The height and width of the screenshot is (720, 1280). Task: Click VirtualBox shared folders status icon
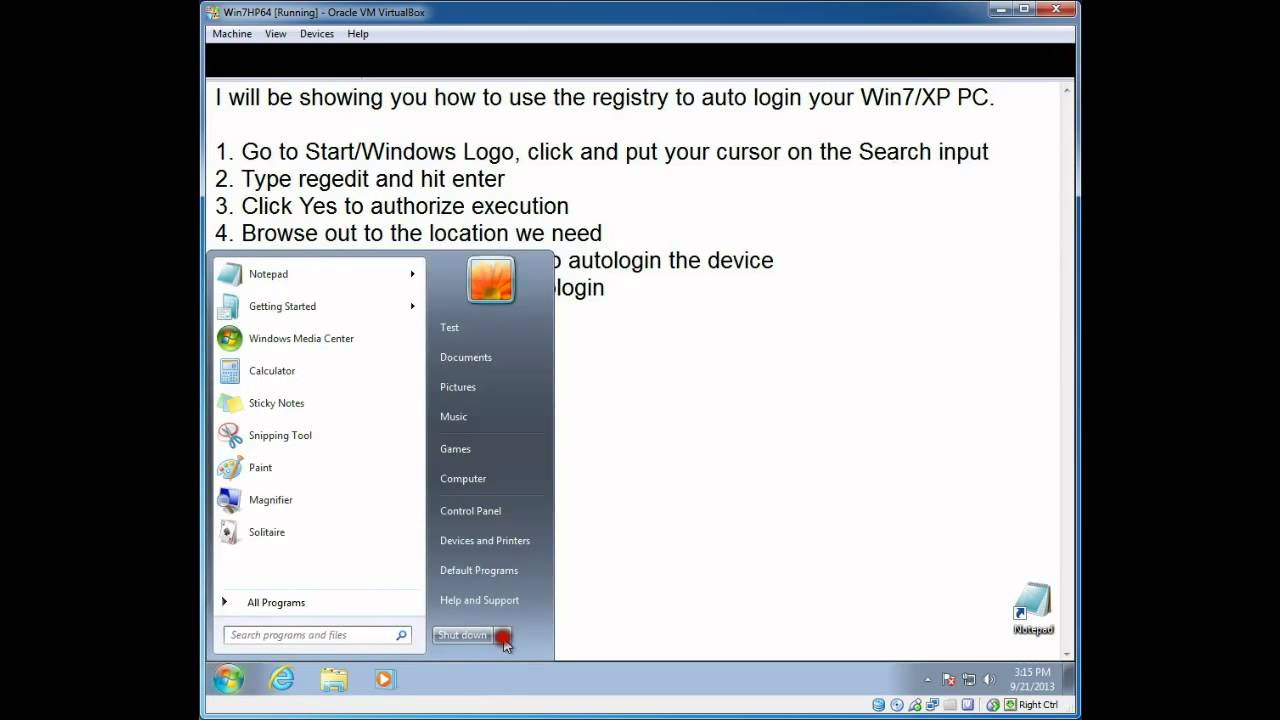(x=950, y=705)
